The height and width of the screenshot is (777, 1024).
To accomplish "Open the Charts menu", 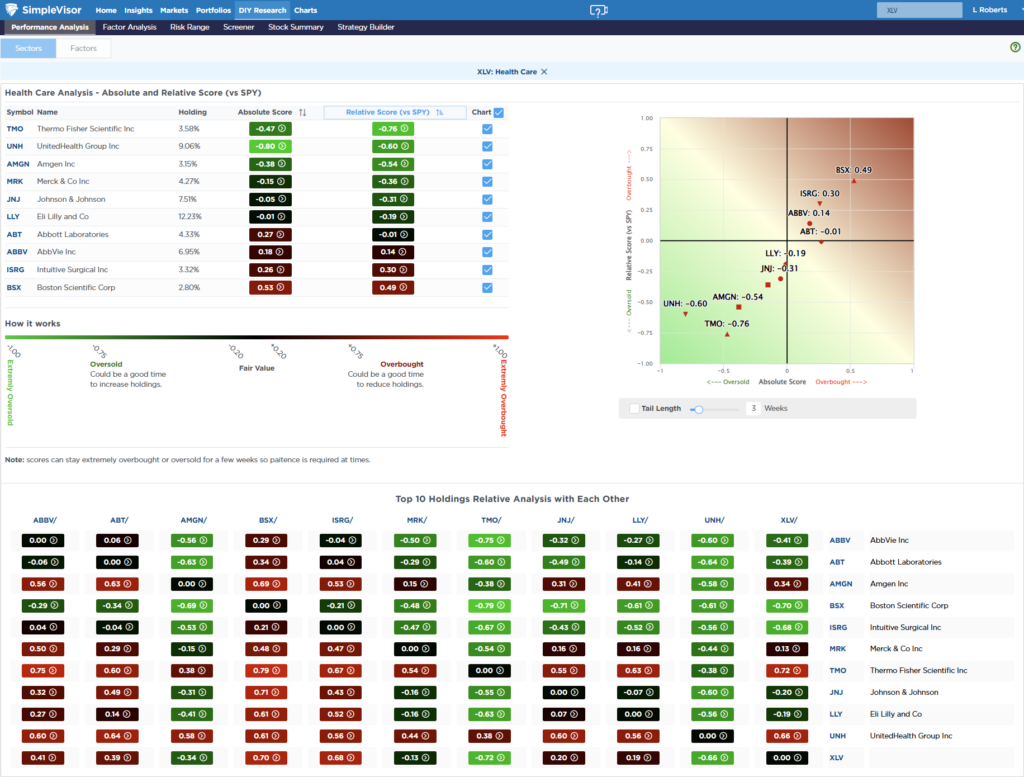I will pos(306,10).
